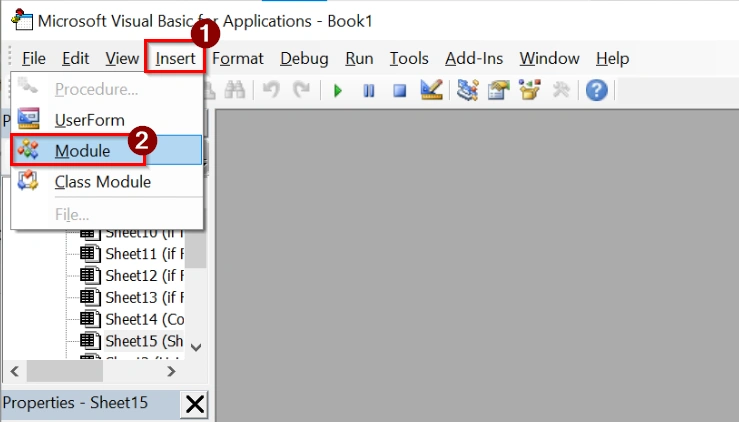Open the Insert menu
This screenshot has width=739, height=422.
175,58
